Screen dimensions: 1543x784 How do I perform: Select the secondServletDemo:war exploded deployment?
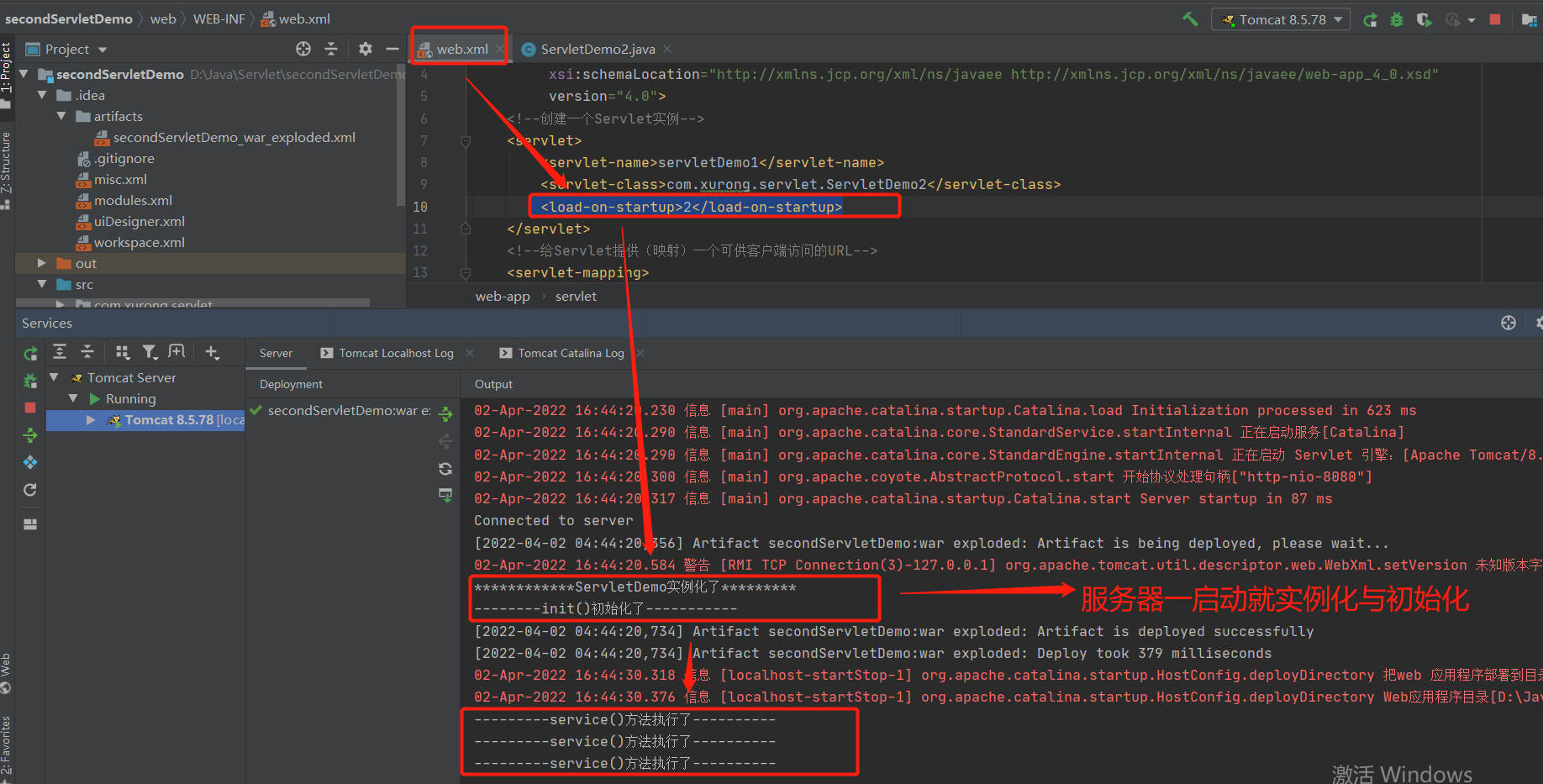pos(341,410)
